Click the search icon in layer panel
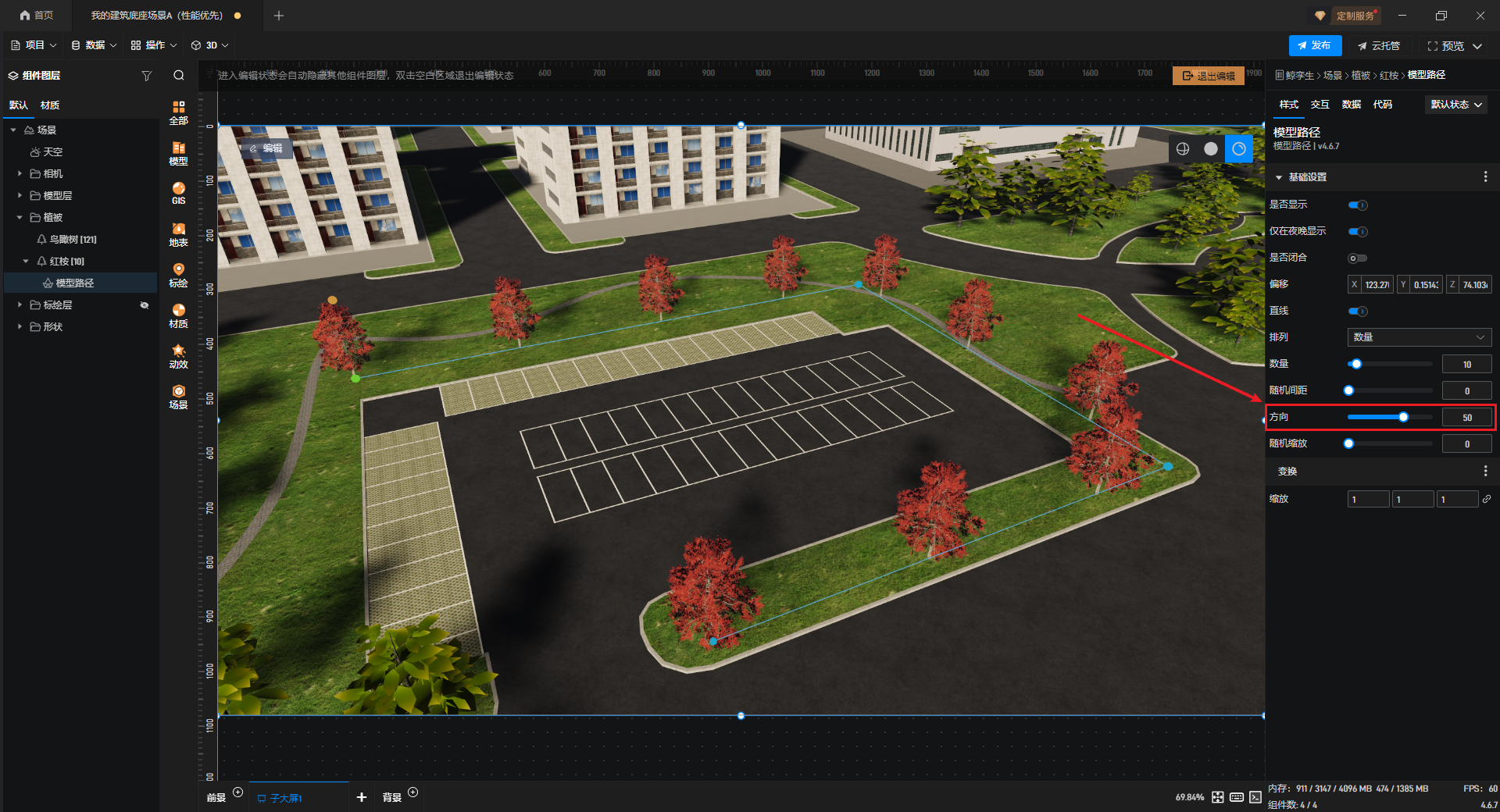 pyautogui.click(x=179, y=76)
